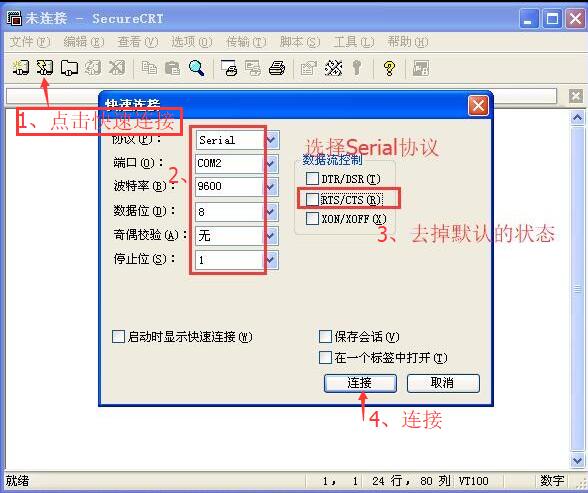Open Quick Connect from the toolbar
Image resolution: width=588 pixels, height=493 pixels.
pyautogui.click(x=45, y=68)
